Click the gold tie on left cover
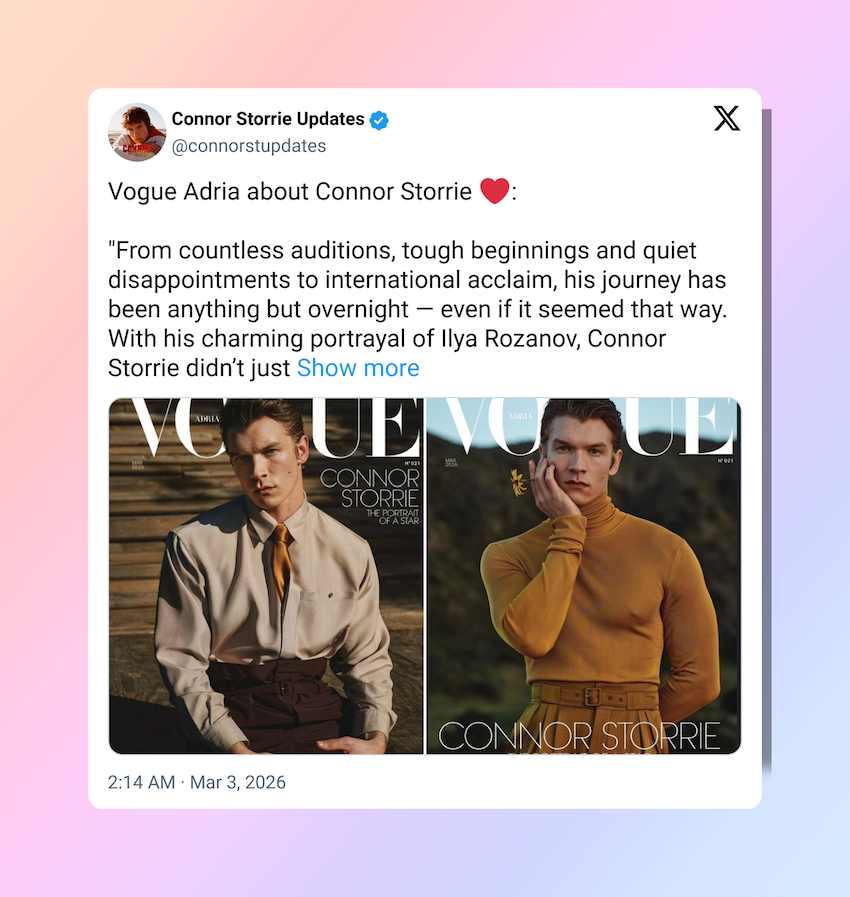850x897 pixels. coord(280,561)
